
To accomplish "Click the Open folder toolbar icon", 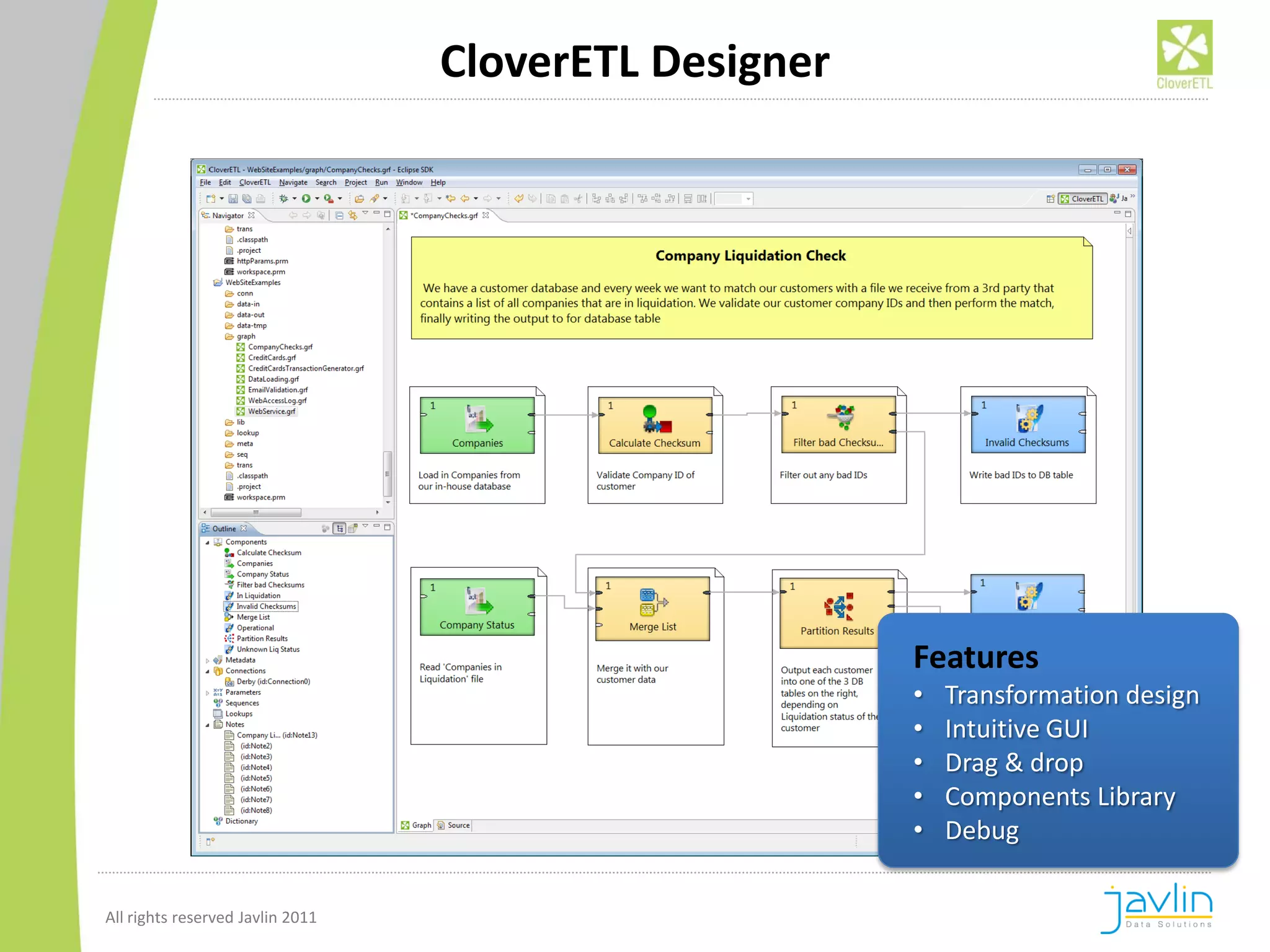I will point(359,199).
